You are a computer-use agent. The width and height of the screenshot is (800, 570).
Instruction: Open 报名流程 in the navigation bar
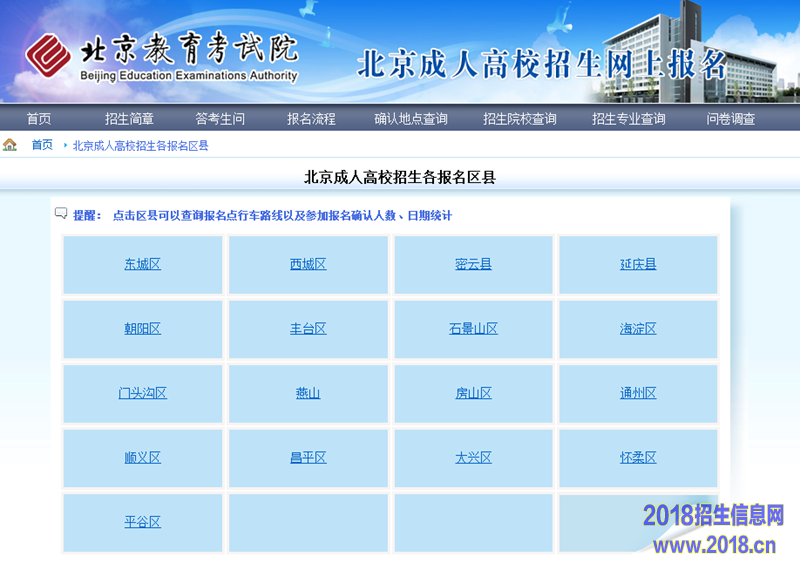311,119
